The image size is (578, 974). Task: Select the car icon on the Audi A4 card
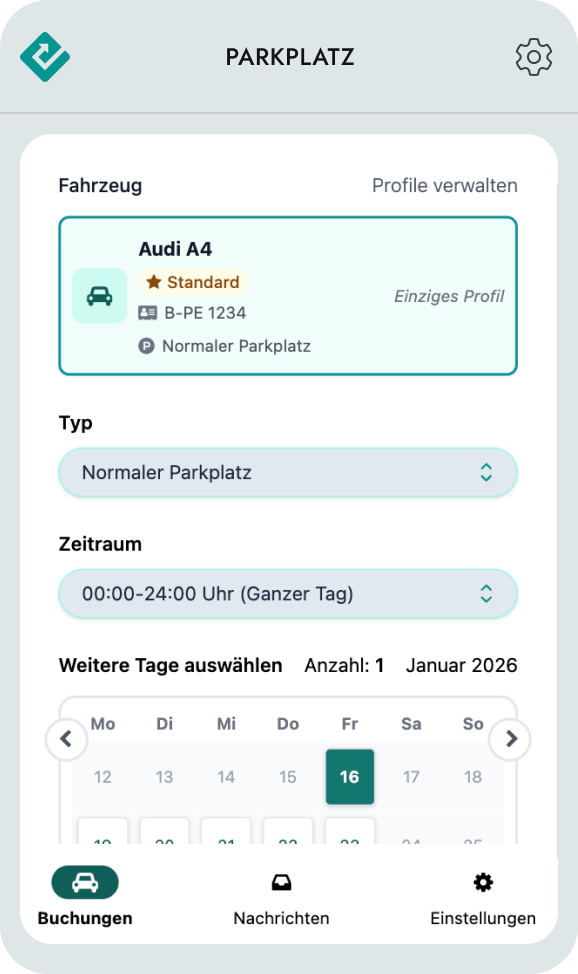(99, 296)
